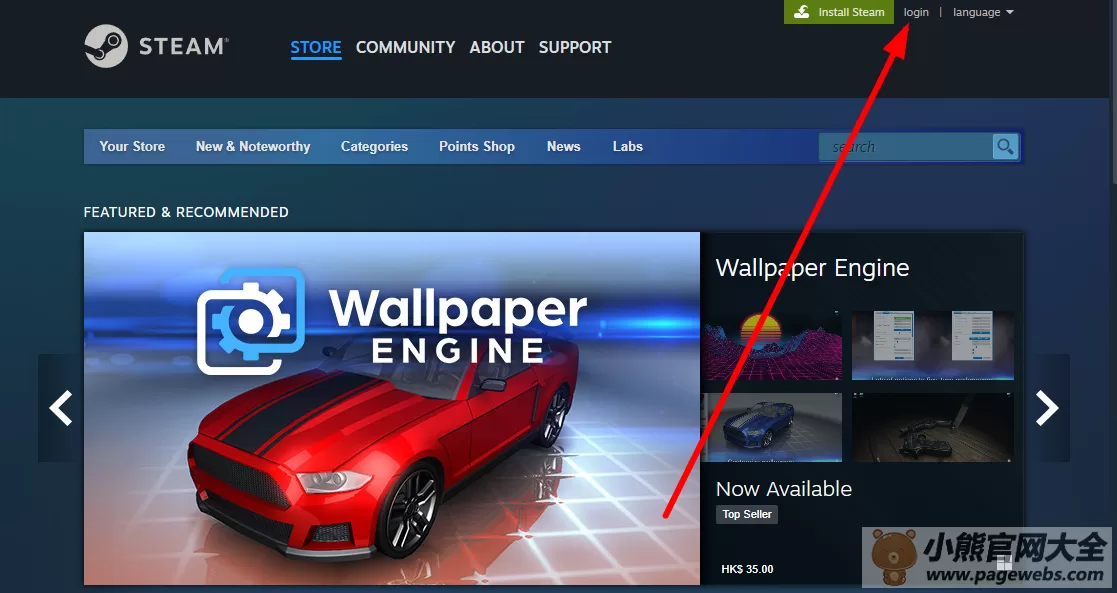
Task: Open the Labs section
Action: coord(628,146)
